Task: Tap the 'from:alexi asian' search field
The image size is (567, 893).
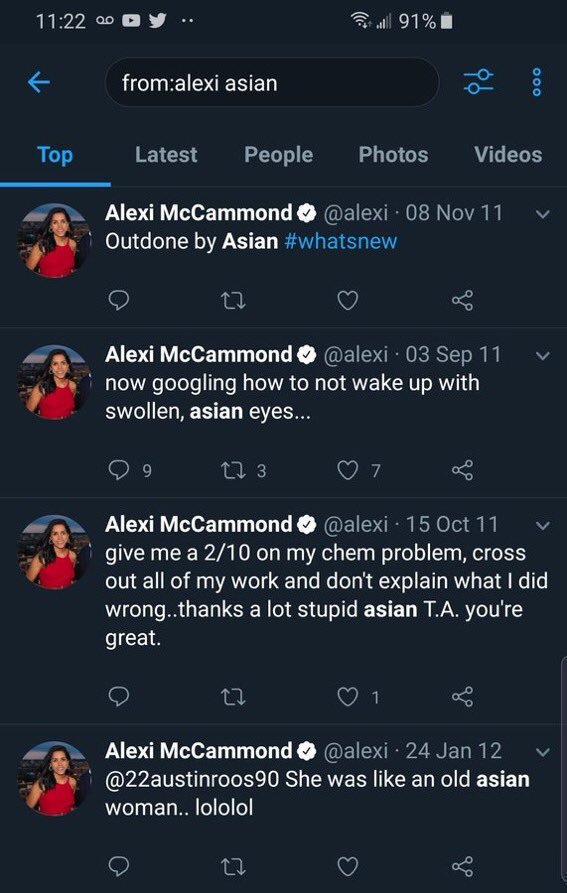Action: coord(272,83)
